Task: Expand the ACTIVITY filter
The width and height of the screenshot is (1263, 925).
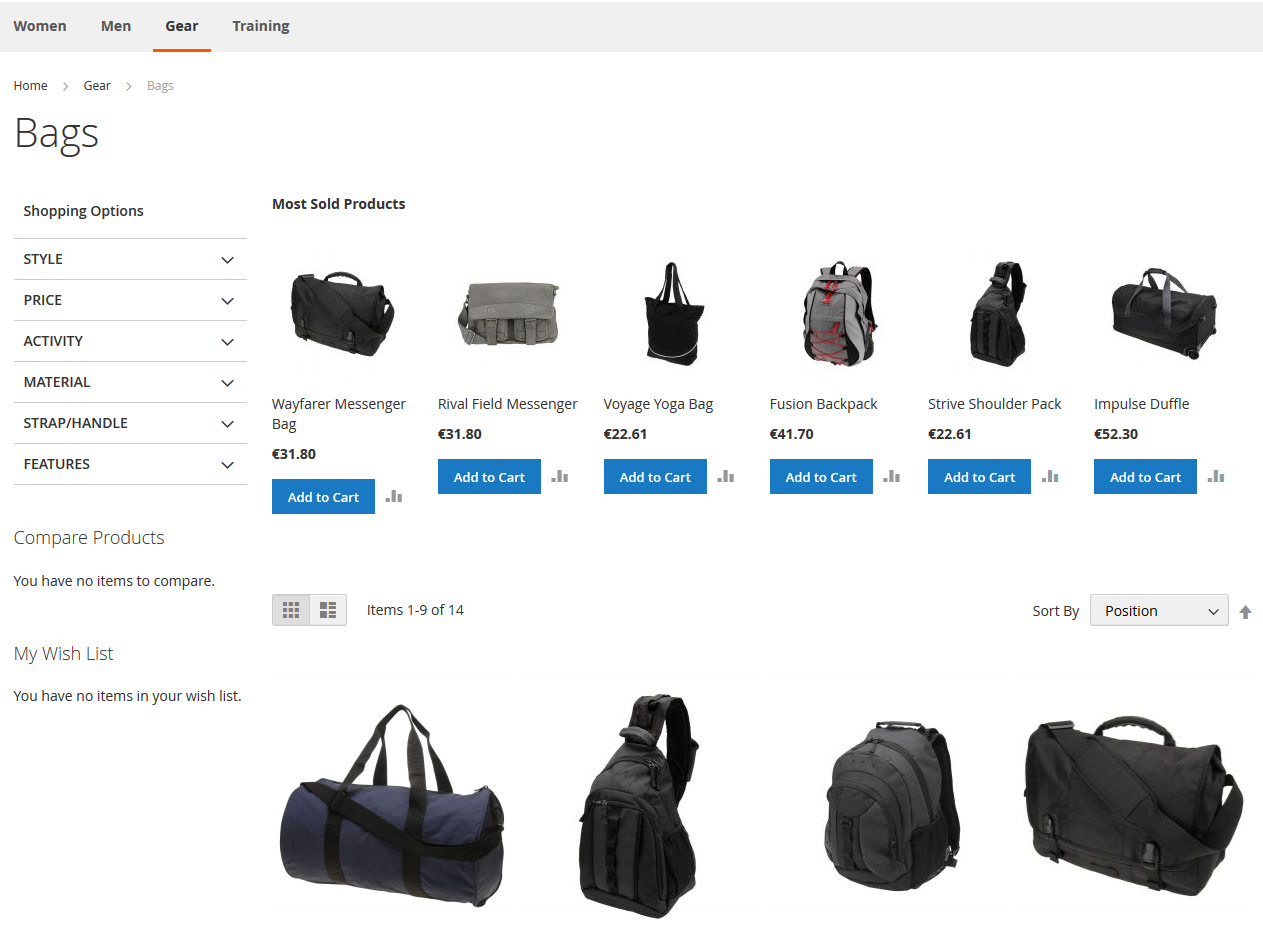Action: (x=130, y=341)
